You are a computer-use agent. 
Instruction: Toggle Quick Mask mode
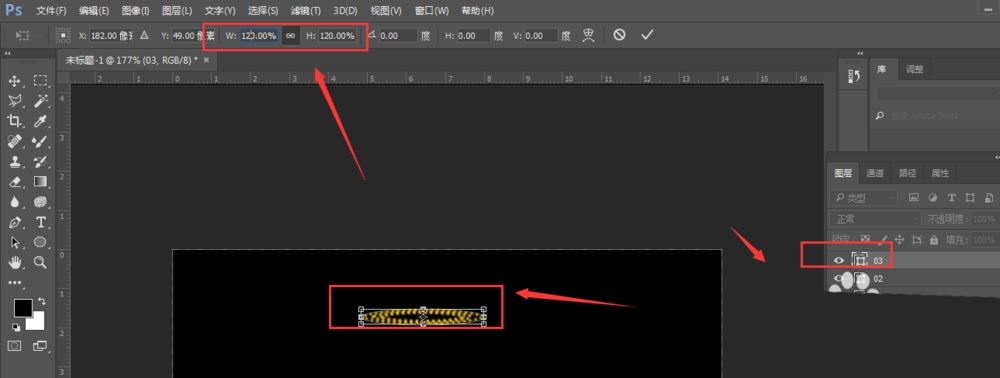click(14, 345)
